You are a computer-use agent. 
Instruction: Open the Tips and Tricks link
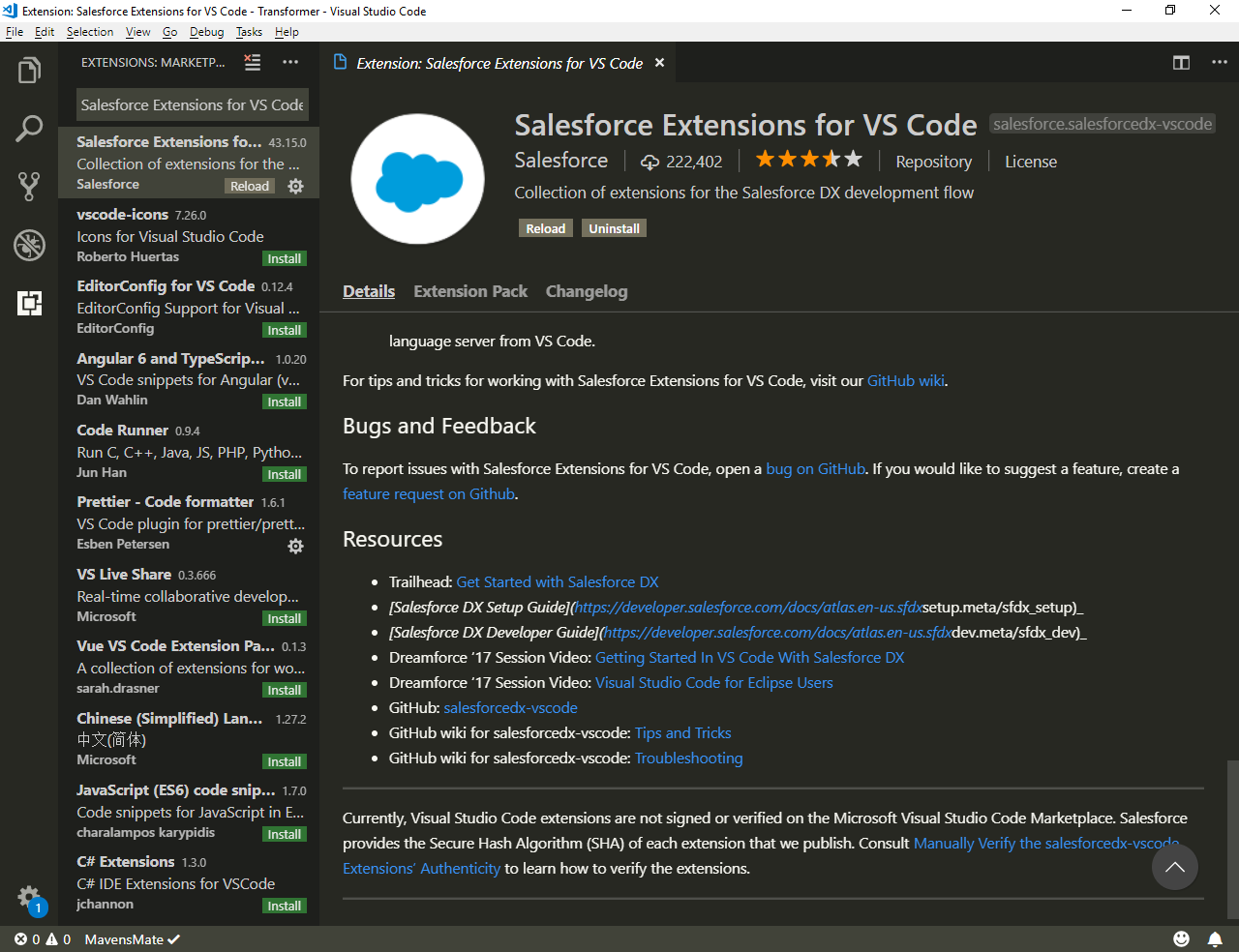click(682, 733)
